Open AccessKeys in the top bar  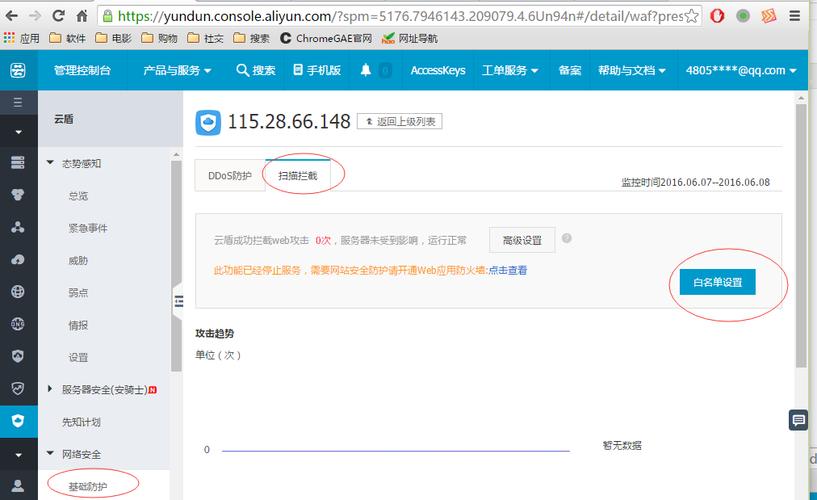438,70
